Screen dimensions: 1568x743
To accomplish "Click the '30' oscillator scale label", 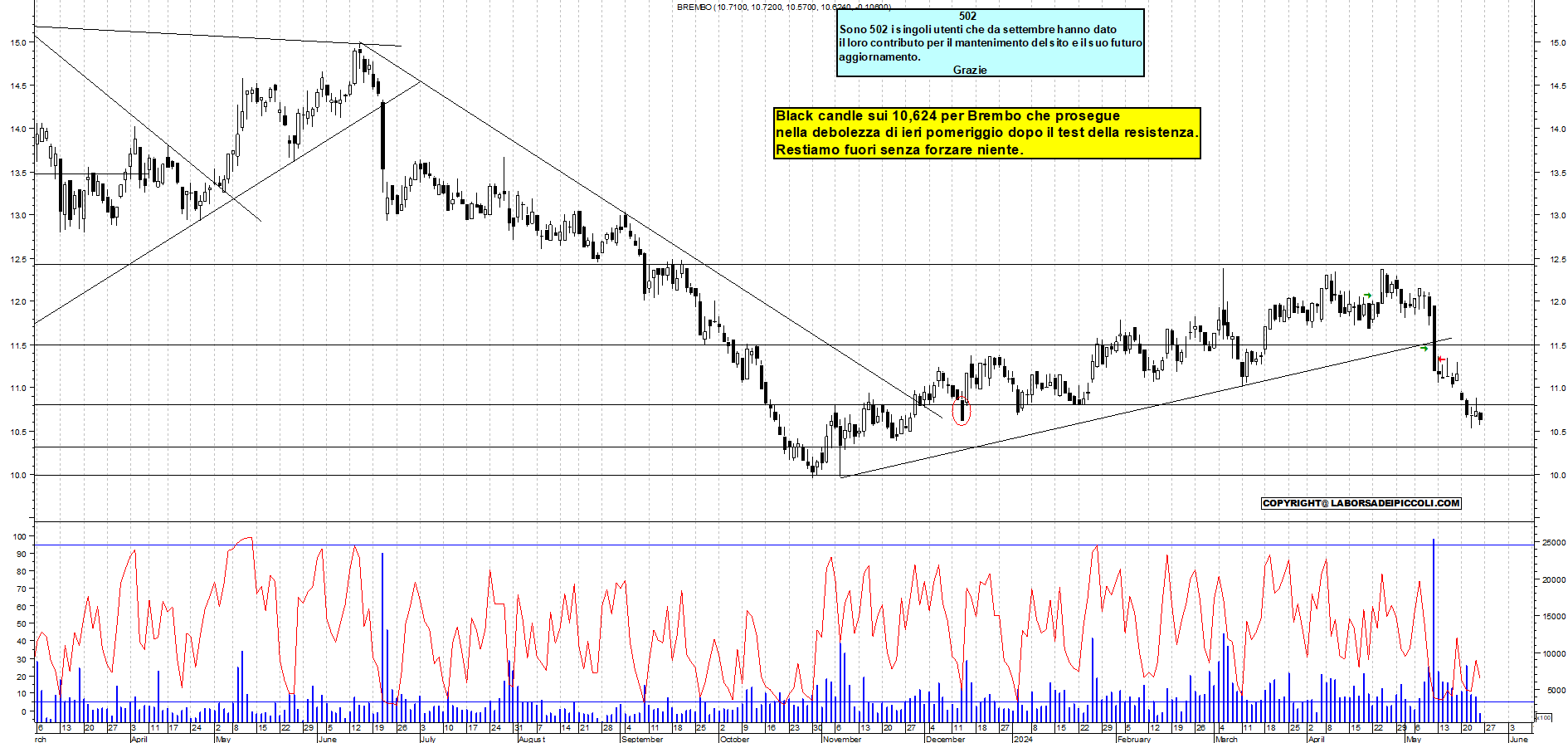I will coord(22,658).
